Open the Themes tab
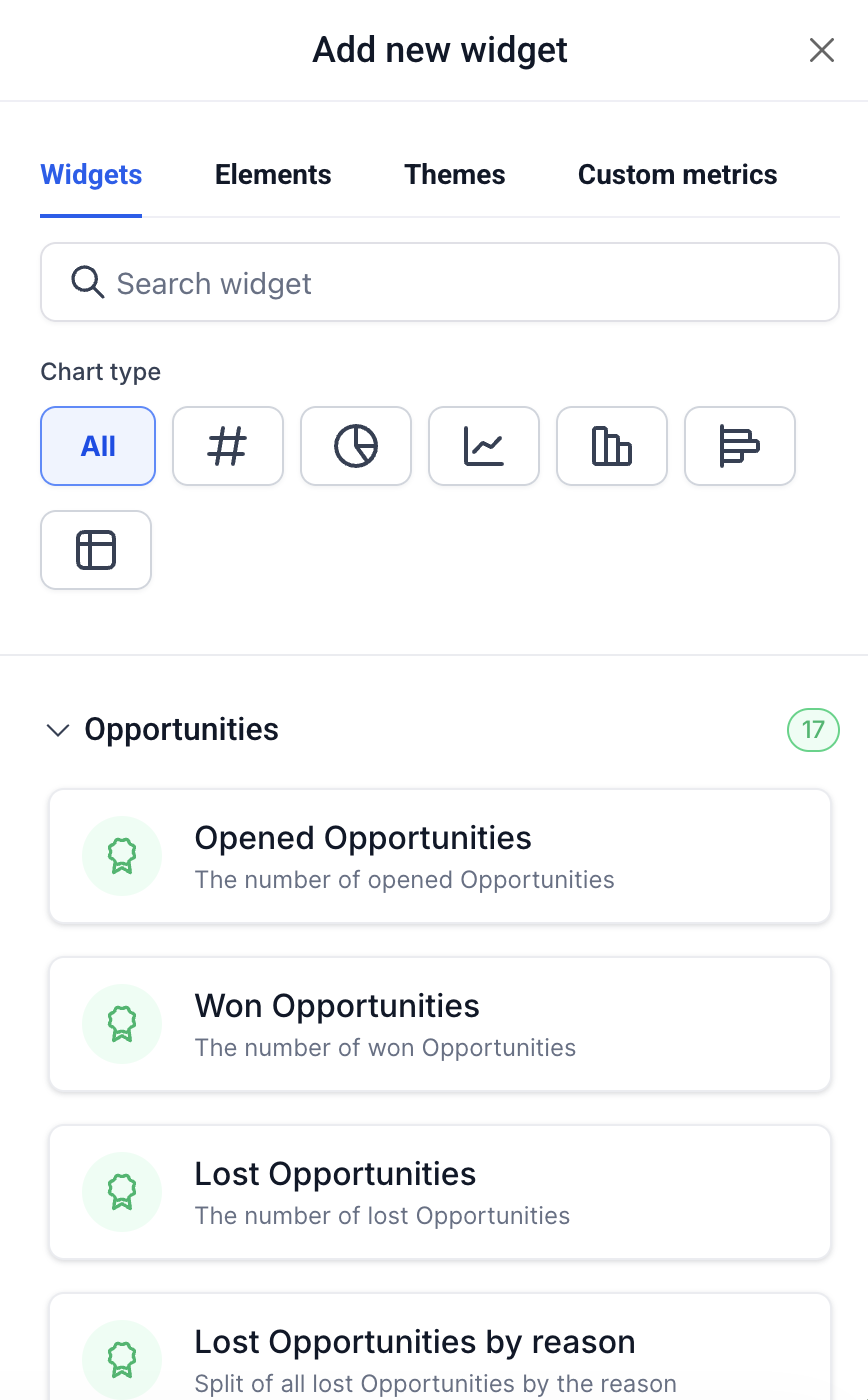The image size is (868, 1400). [x=455, y=175]
